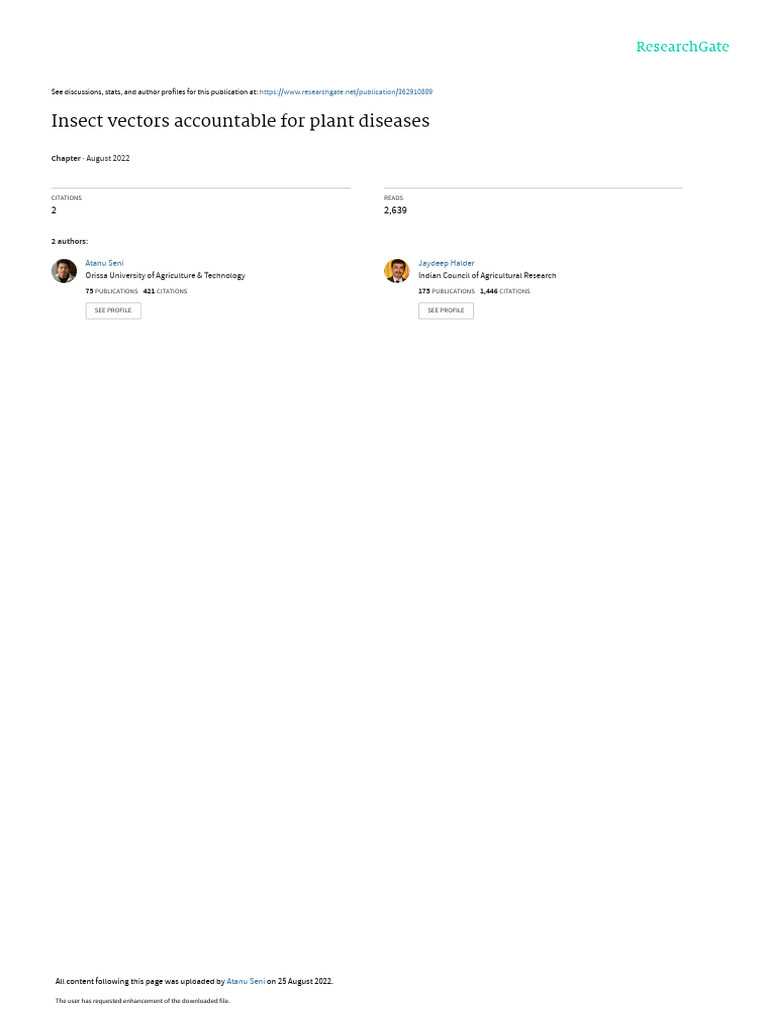Click the '1,446 Citations' stat

pyautogui.click(x=505, y=291)
